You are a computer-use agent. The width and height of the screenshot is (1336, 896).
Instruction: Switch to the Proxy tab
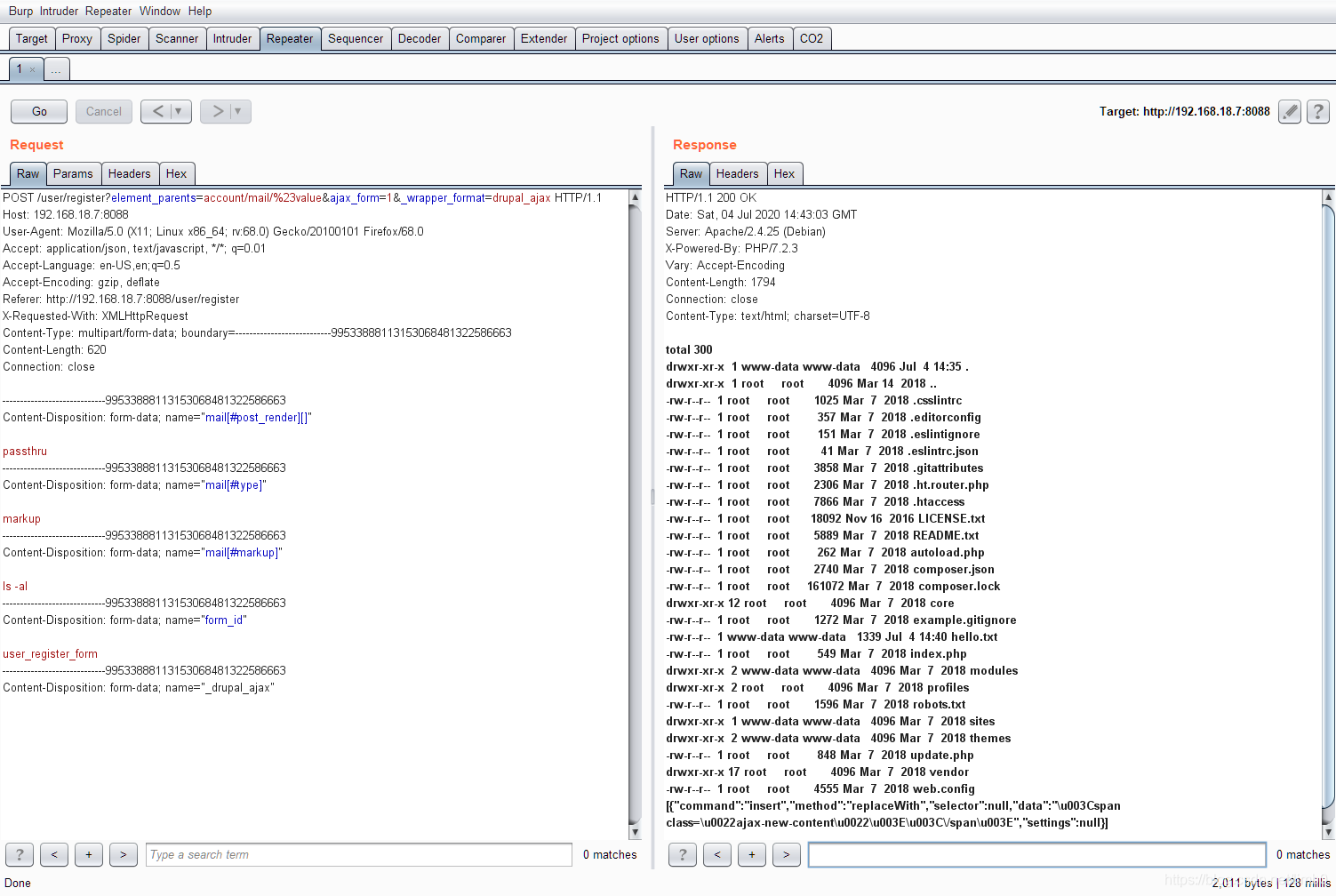click(x=77, y=38)
